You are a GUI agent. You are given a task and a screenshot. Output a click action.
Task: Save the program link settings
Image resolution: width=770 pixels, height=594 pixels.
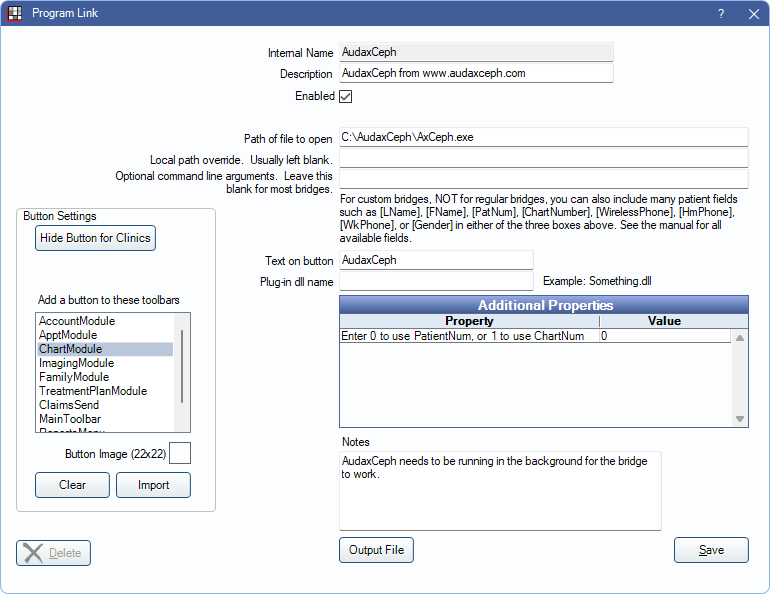(711, 550)
